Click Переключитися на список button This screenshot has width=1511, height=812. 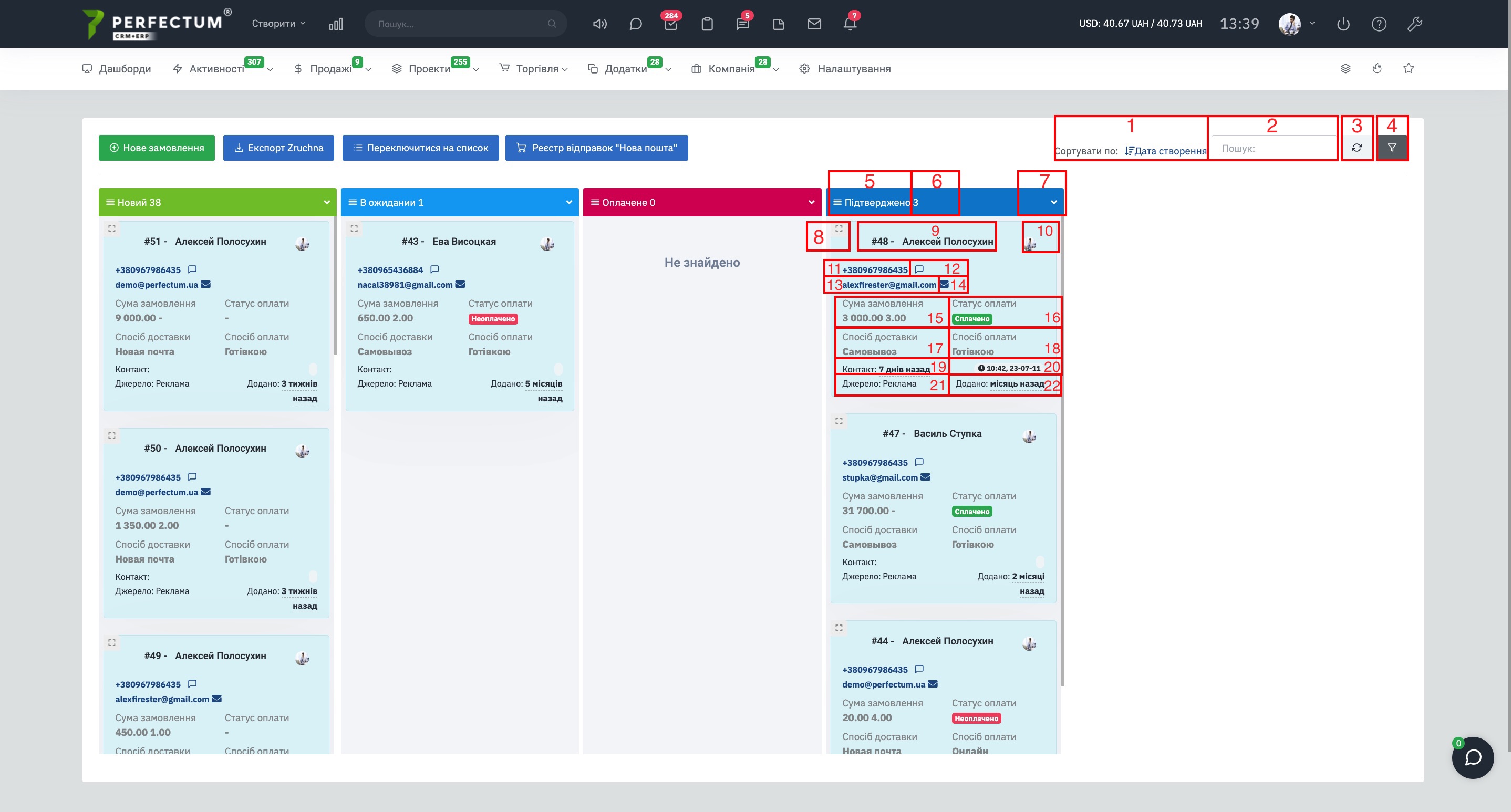[421, 148]
